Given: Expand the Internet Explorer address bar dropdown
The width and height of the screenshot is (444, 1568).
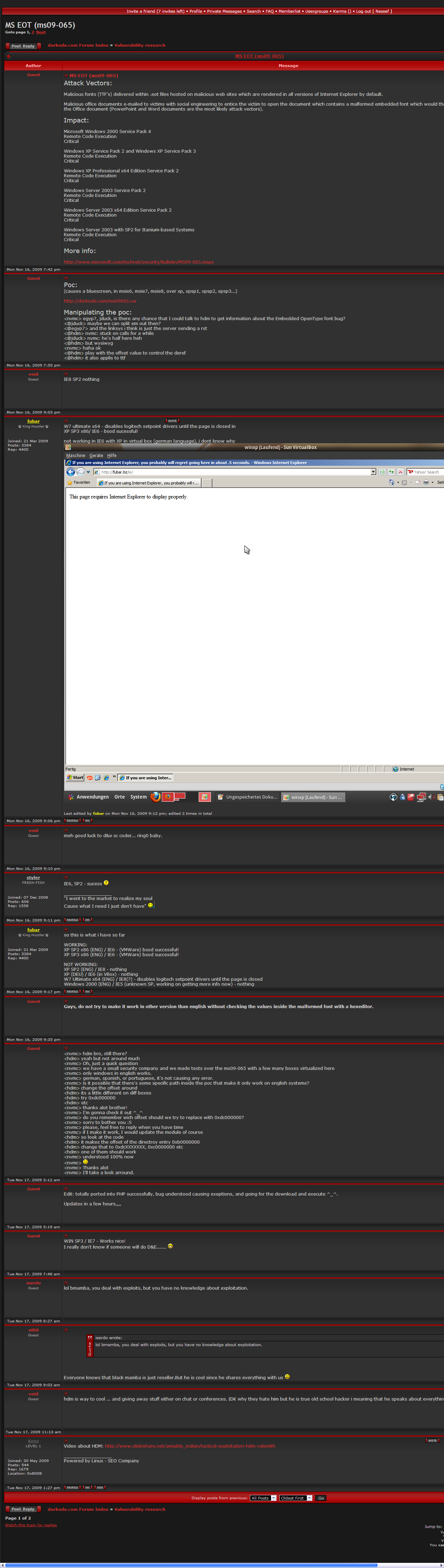Looking at the screenshot, I should coord(373,472).
